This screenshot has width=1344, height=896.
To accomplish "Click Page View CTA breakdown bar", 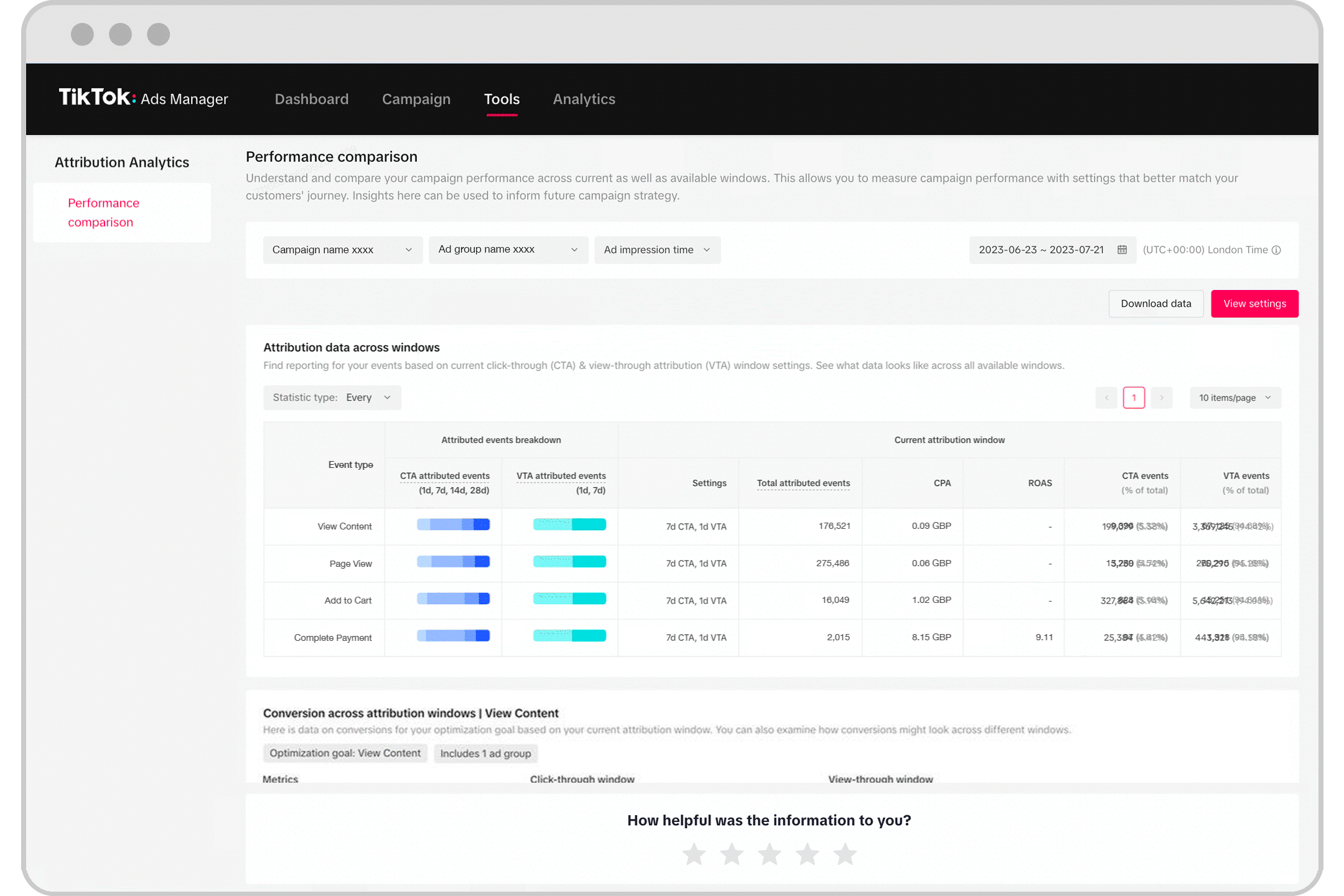I will click(454, 562).
